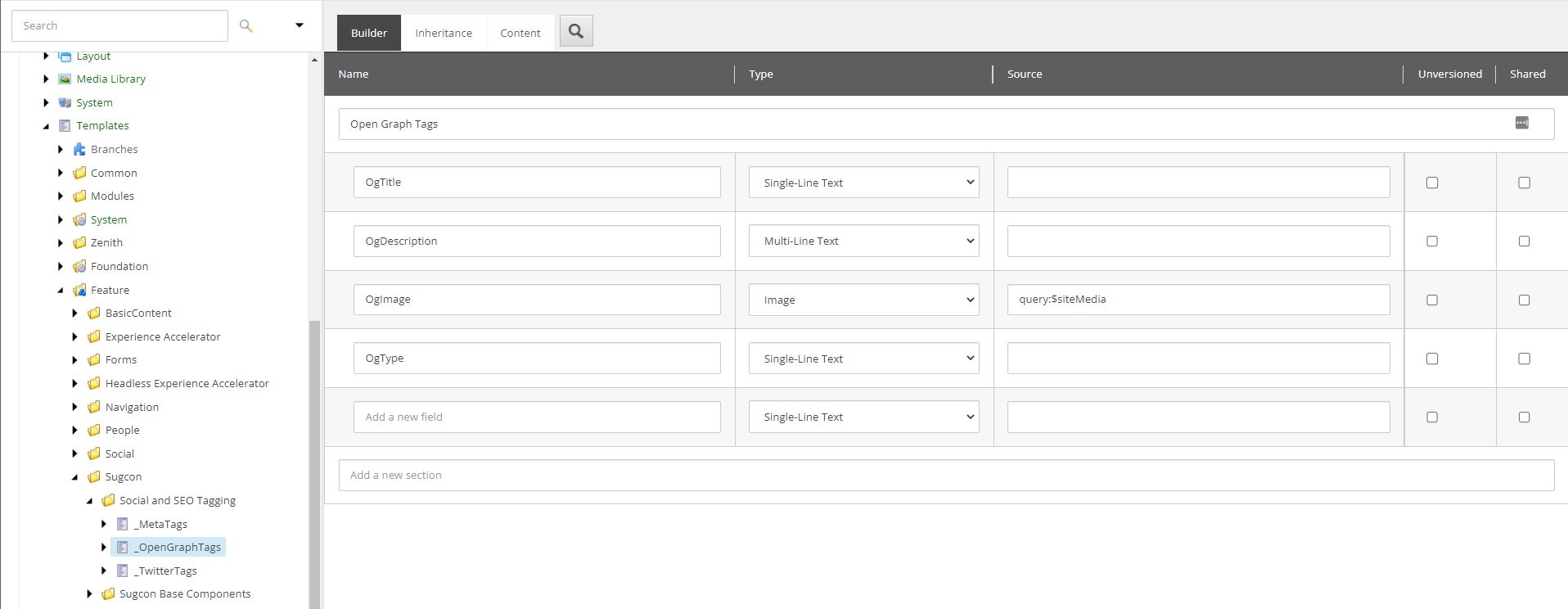
Task: Open the OgDescription type dropdown
Action: [863, 241]
